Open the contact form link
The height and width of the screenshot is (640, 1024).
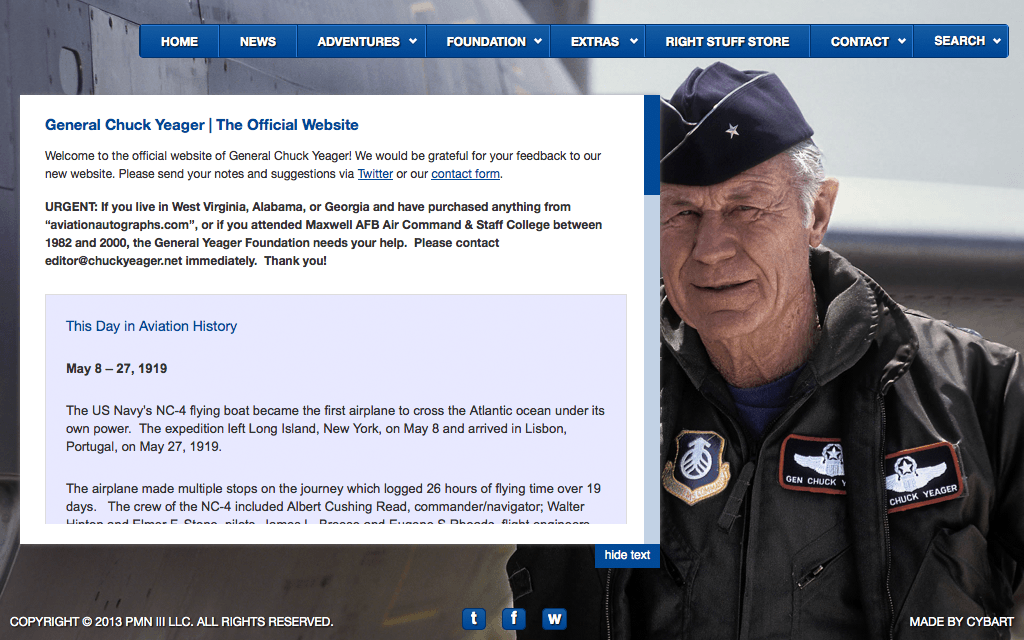[x=465, y=174]
